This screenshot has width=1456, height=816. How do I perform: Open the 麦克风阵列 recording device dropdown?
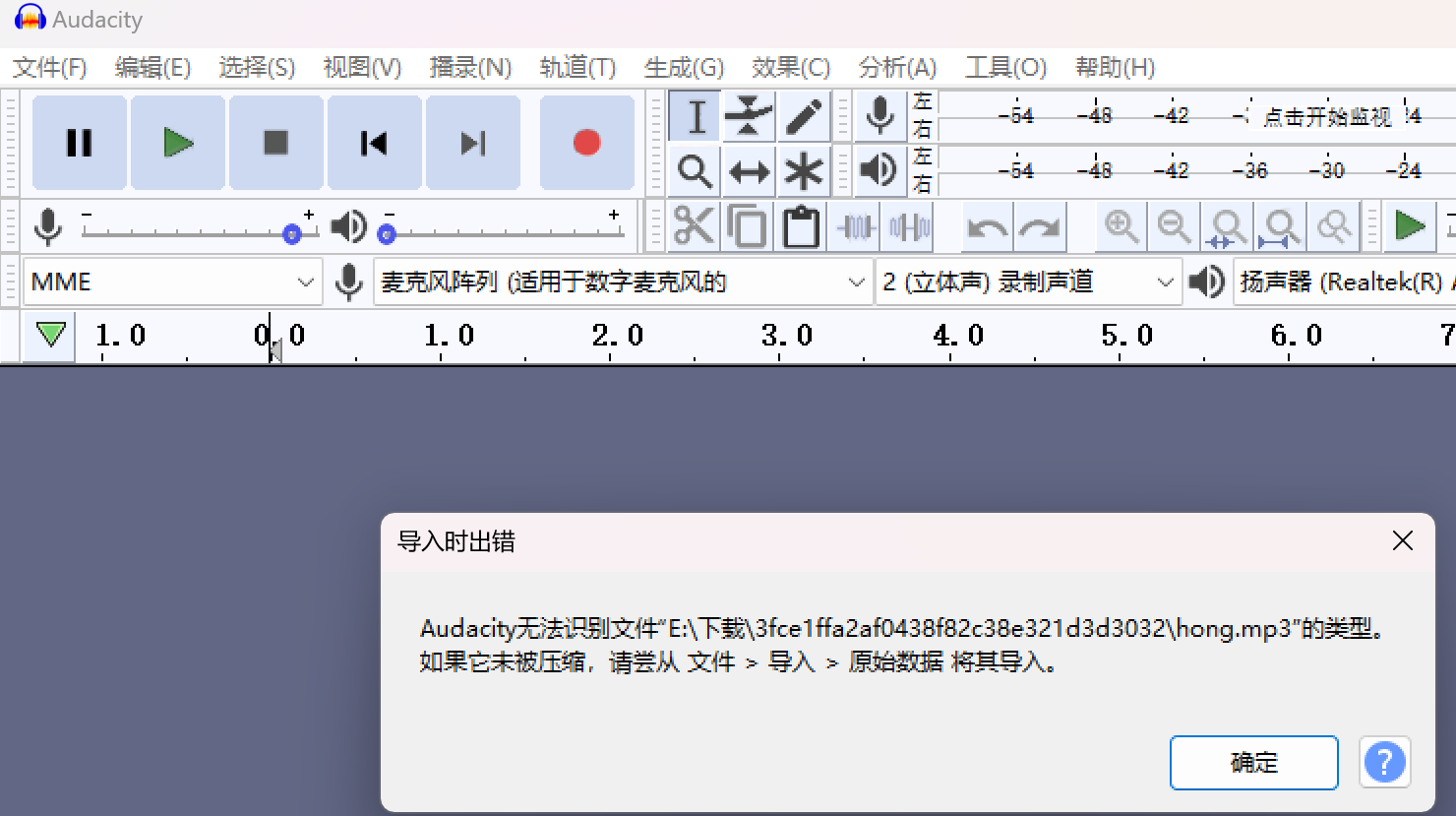coord(623,282)
